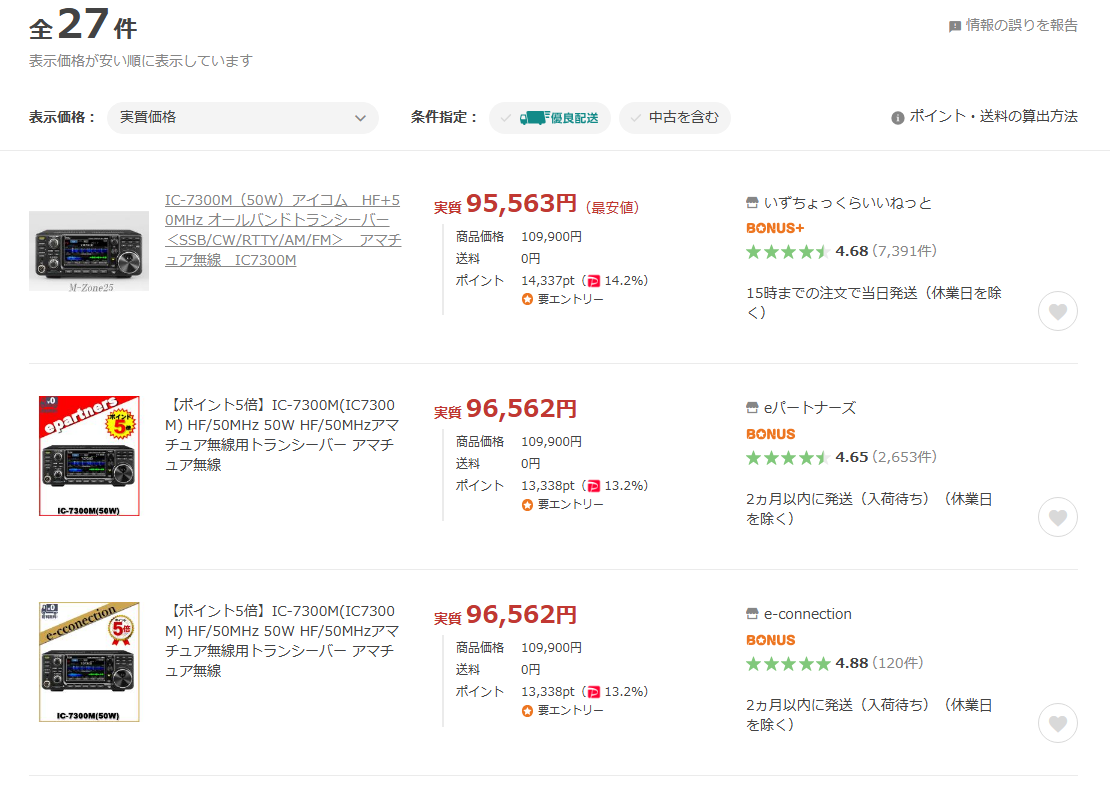This screenshot has height=789, width=1110.
Task: Click 15時までの注文で当日発送 shipping text
Action: click(x=874, y=303)
